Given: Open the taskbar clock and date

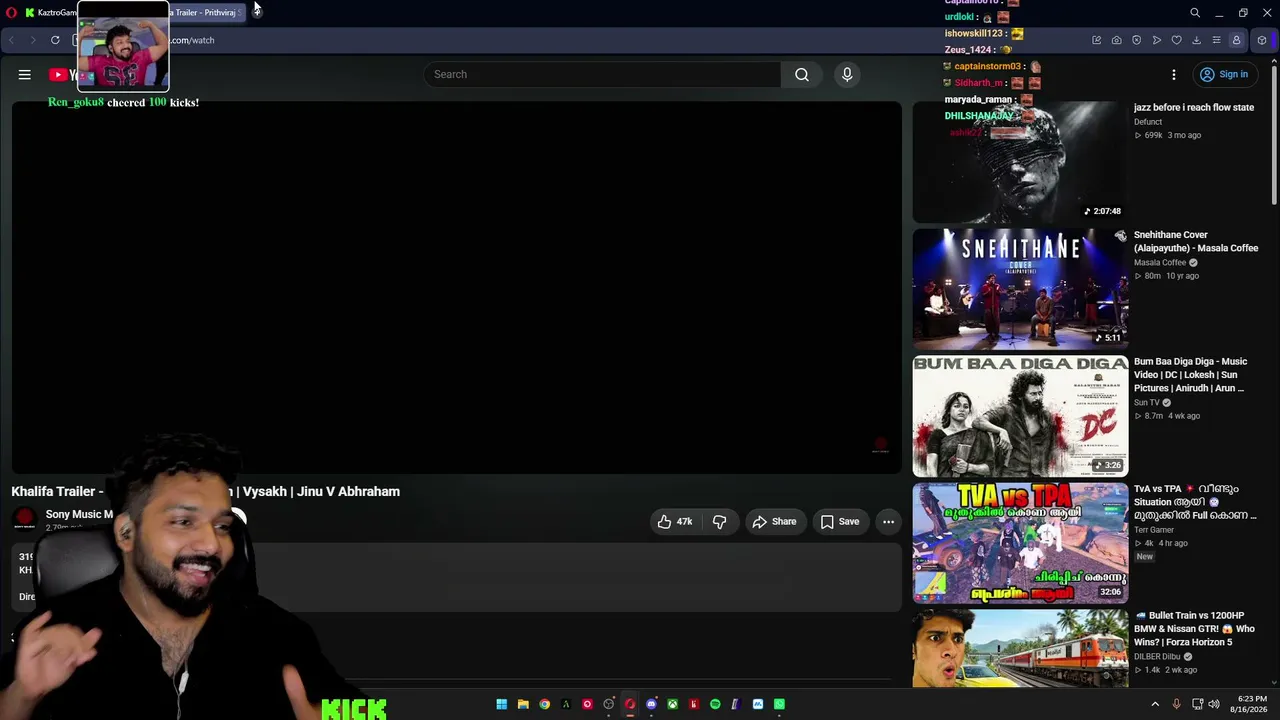Looking at the screenshot, I should tap(1250, 704).
